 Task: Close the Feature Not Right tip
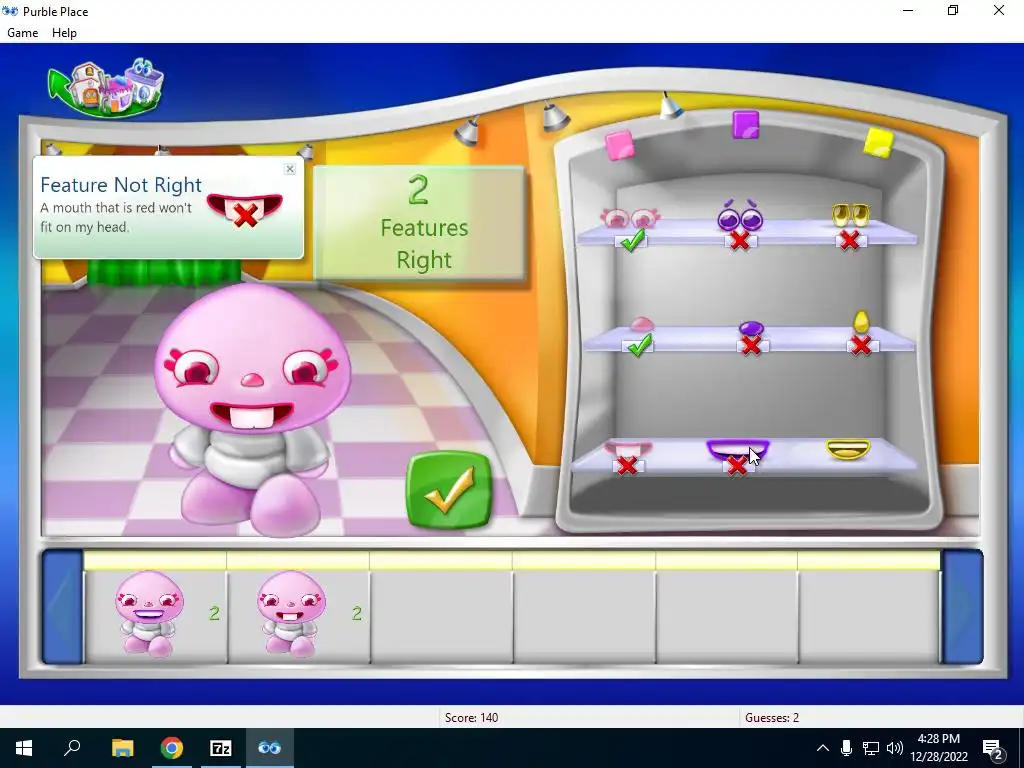tap(290, 169)
